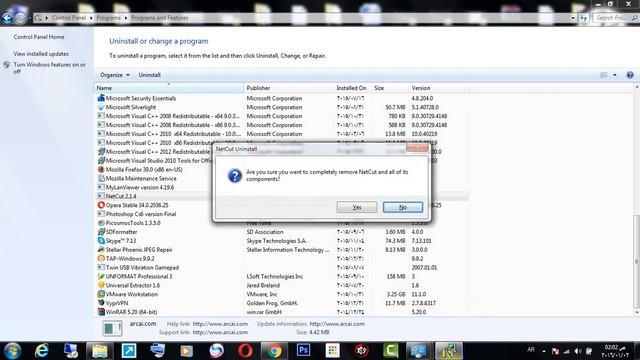
Task: Select the WinRAR 5.20 (64-bit) icon
Action: 101,312
